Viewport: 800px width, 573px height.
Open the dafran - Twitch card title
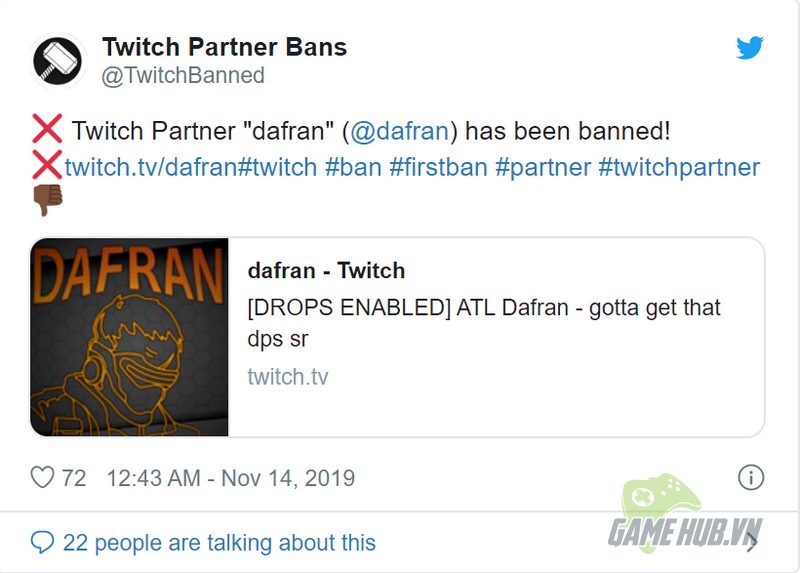click(326, 270)
